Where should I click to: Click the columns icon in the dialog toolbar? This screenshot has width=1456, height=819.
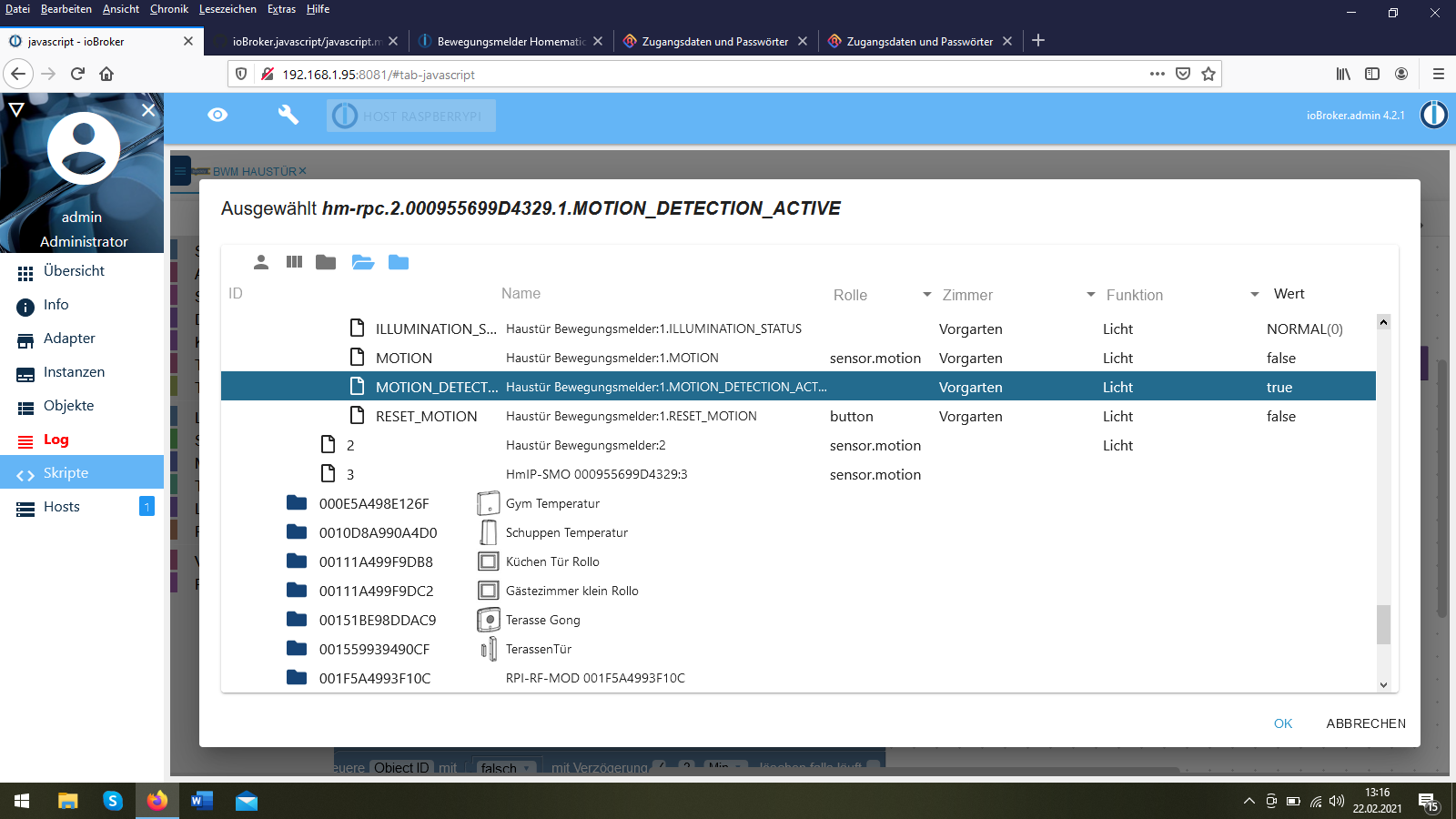(294, 262)
